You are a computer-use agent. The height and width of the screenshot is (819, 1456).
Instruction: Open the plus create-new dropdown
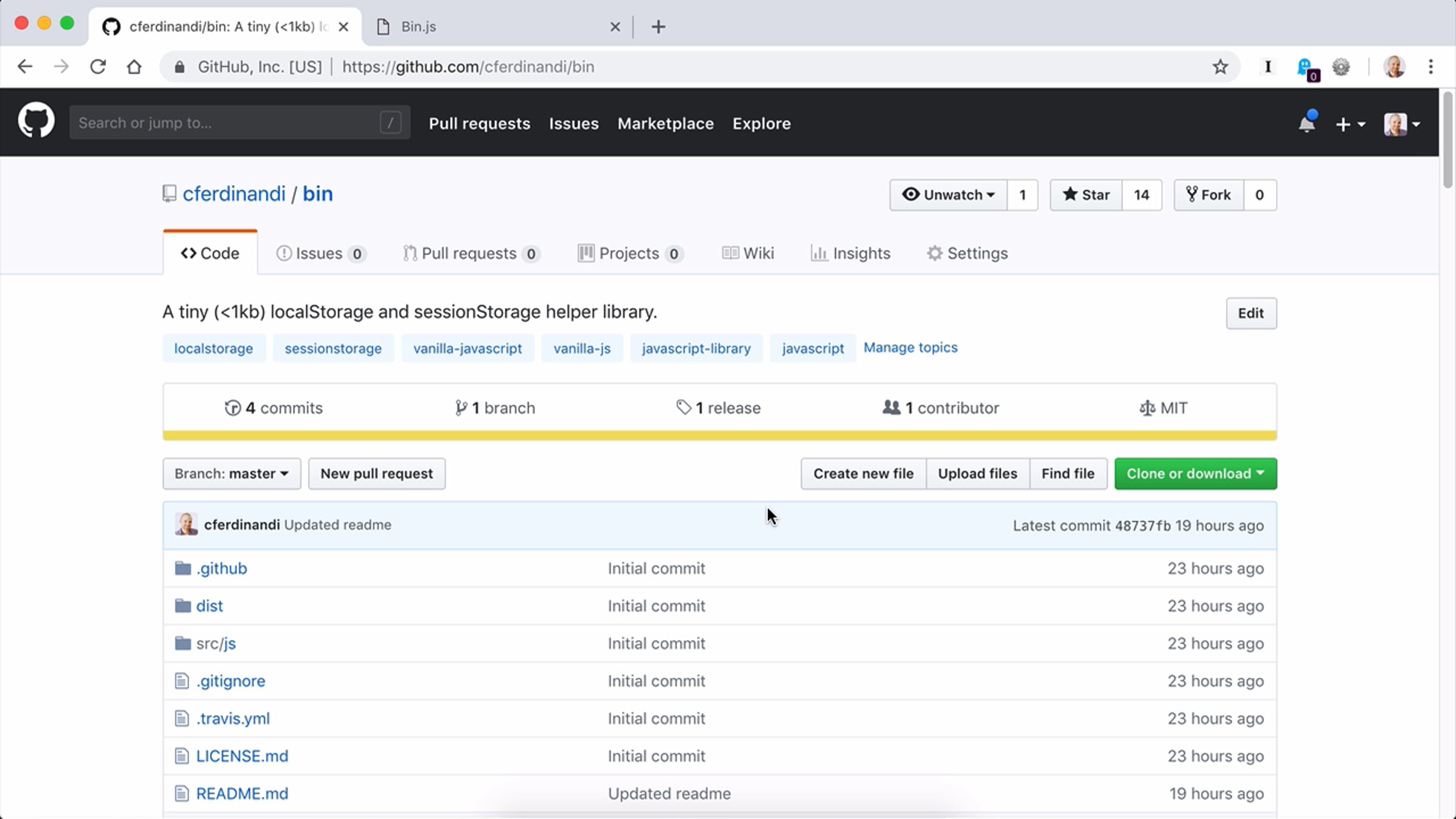(1350, 124)
